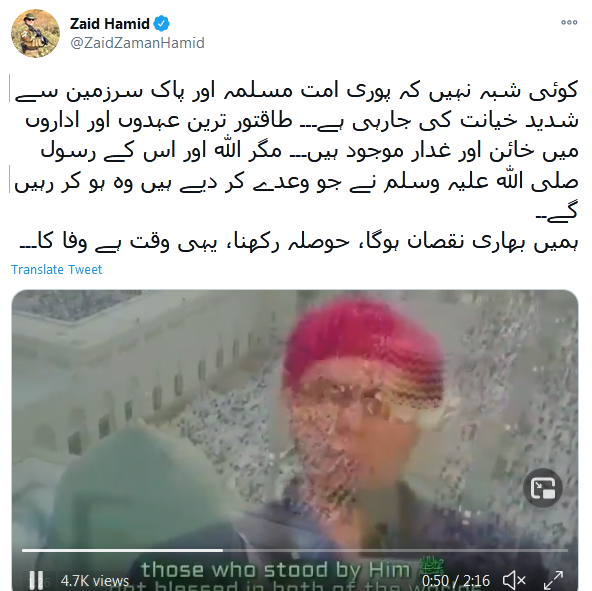The width and height of the screenshot is (592, 591).
Task: Click the @ZaidZamanHamid handle
Action: (137, 43)
